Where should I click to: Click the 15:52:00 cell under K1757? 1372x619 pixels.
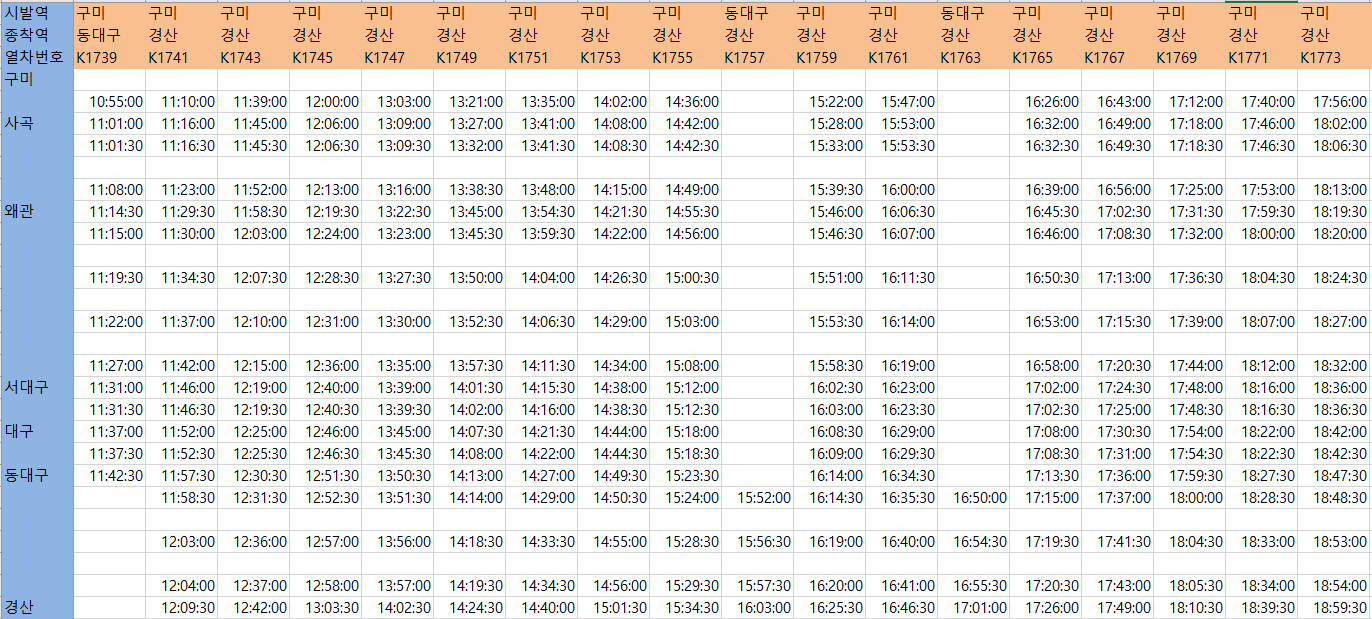758,497
